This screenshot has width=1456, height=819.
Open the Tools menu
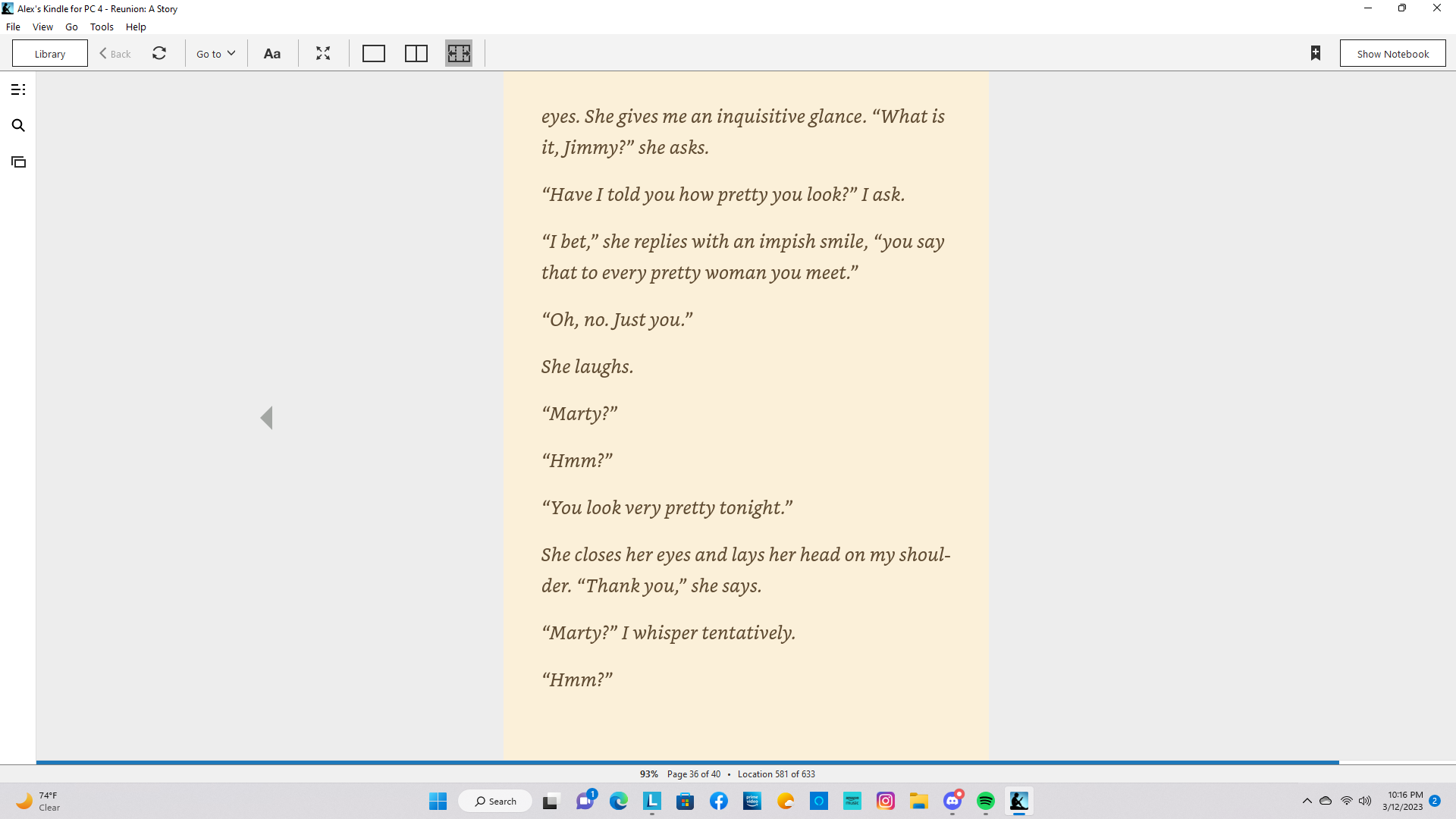pos(102,27)
